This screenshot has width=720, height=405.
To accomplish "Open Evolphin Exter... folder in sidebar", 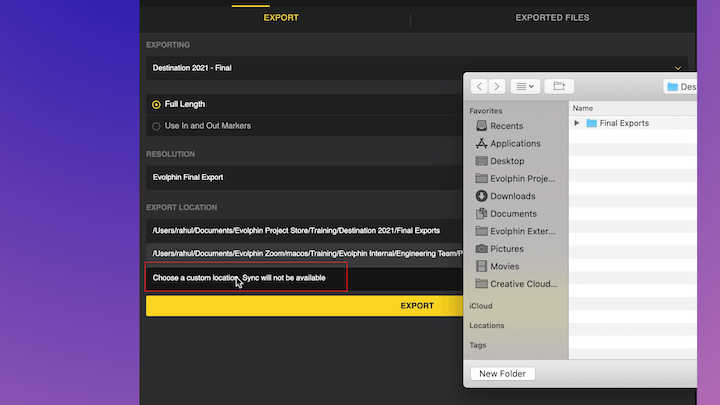I will click(515, 231).
